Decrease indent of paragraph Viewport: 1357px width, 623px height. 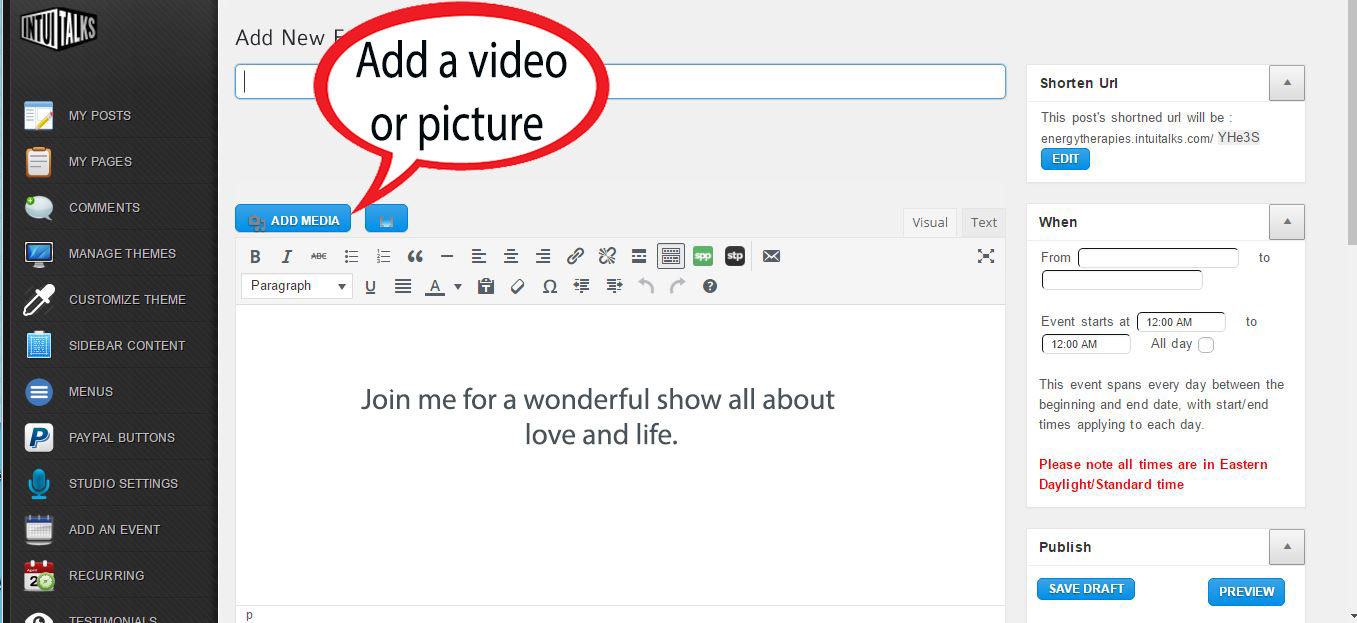click(x=582, y=286)
